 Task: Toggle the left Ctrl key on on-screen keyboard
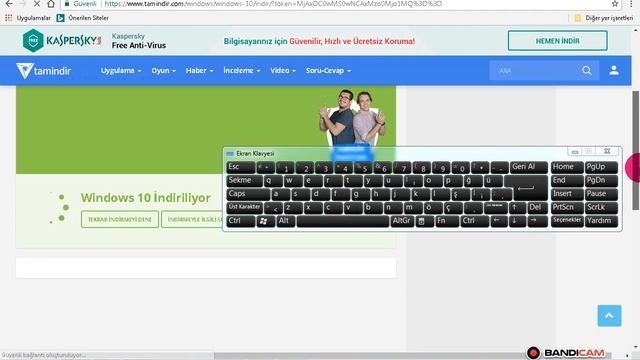[x=240, y=221]
